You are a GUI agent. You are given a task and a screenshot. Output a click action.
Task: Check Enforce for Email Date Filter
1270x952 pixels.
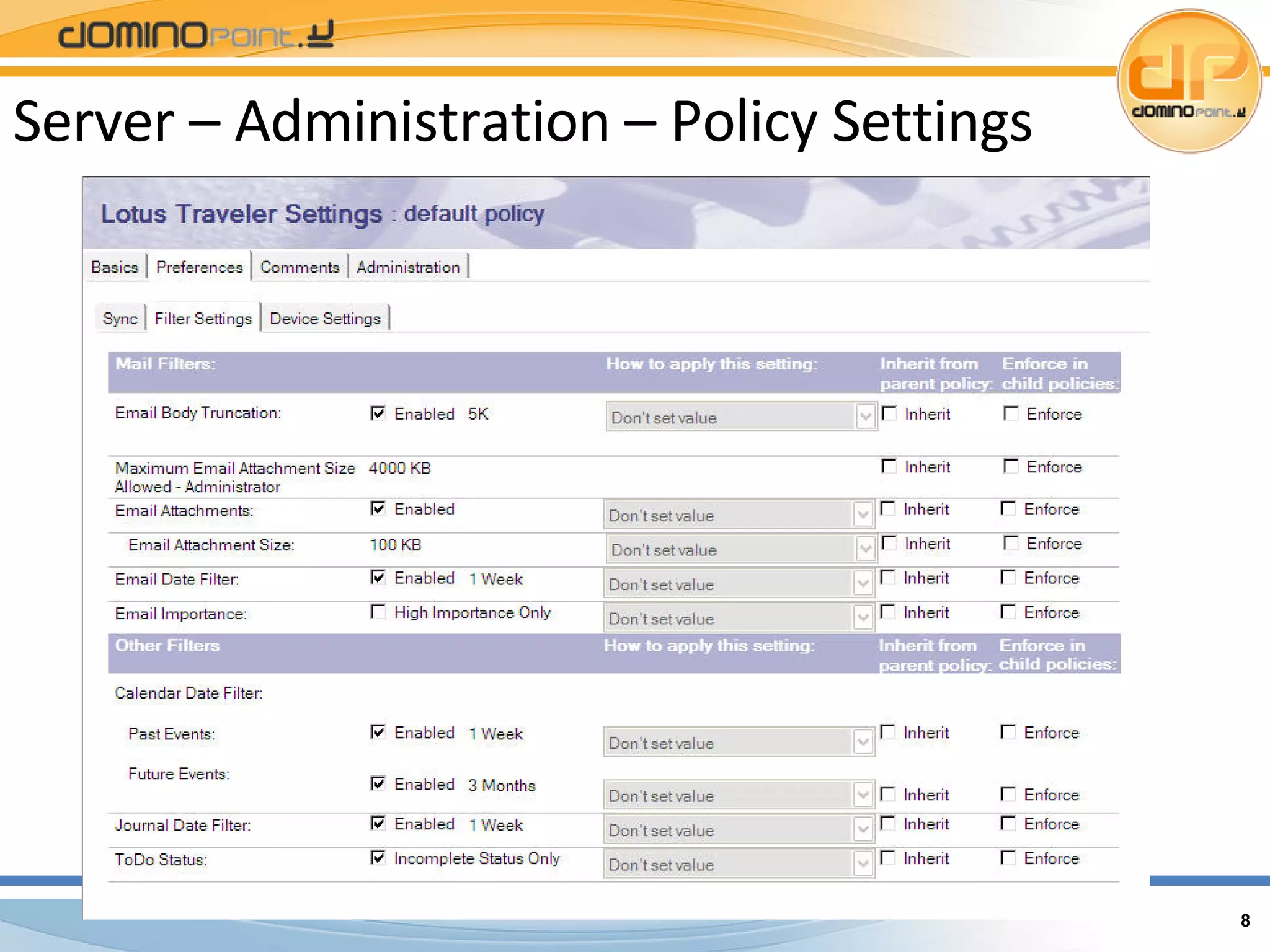pyautogui.click(x=1008, y=577)
